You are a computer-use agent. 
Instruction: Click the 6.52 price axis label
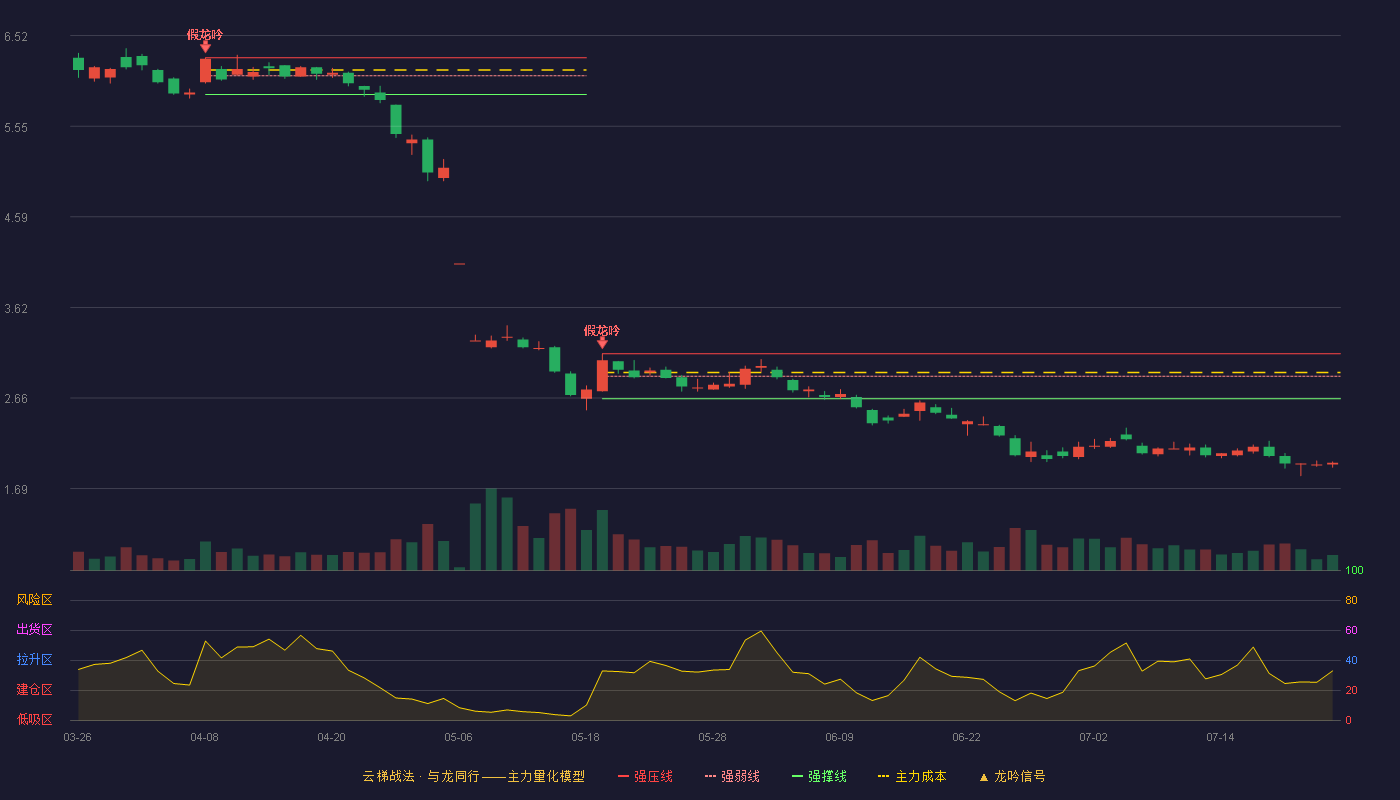click(x=16, y=37)
